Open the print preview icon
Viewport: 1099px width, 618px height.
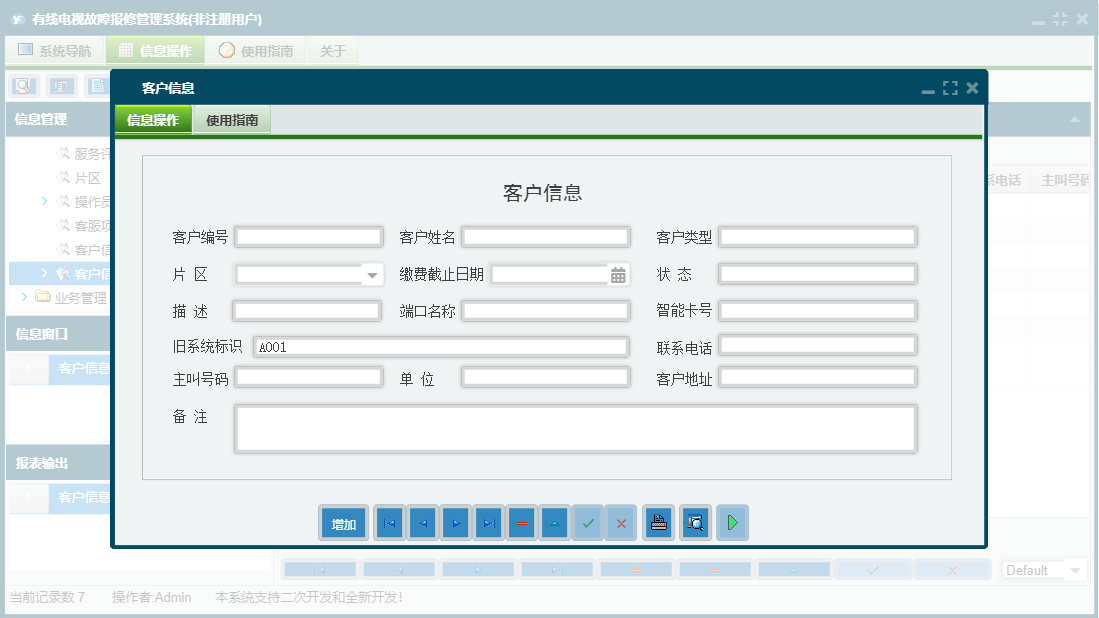695,522
